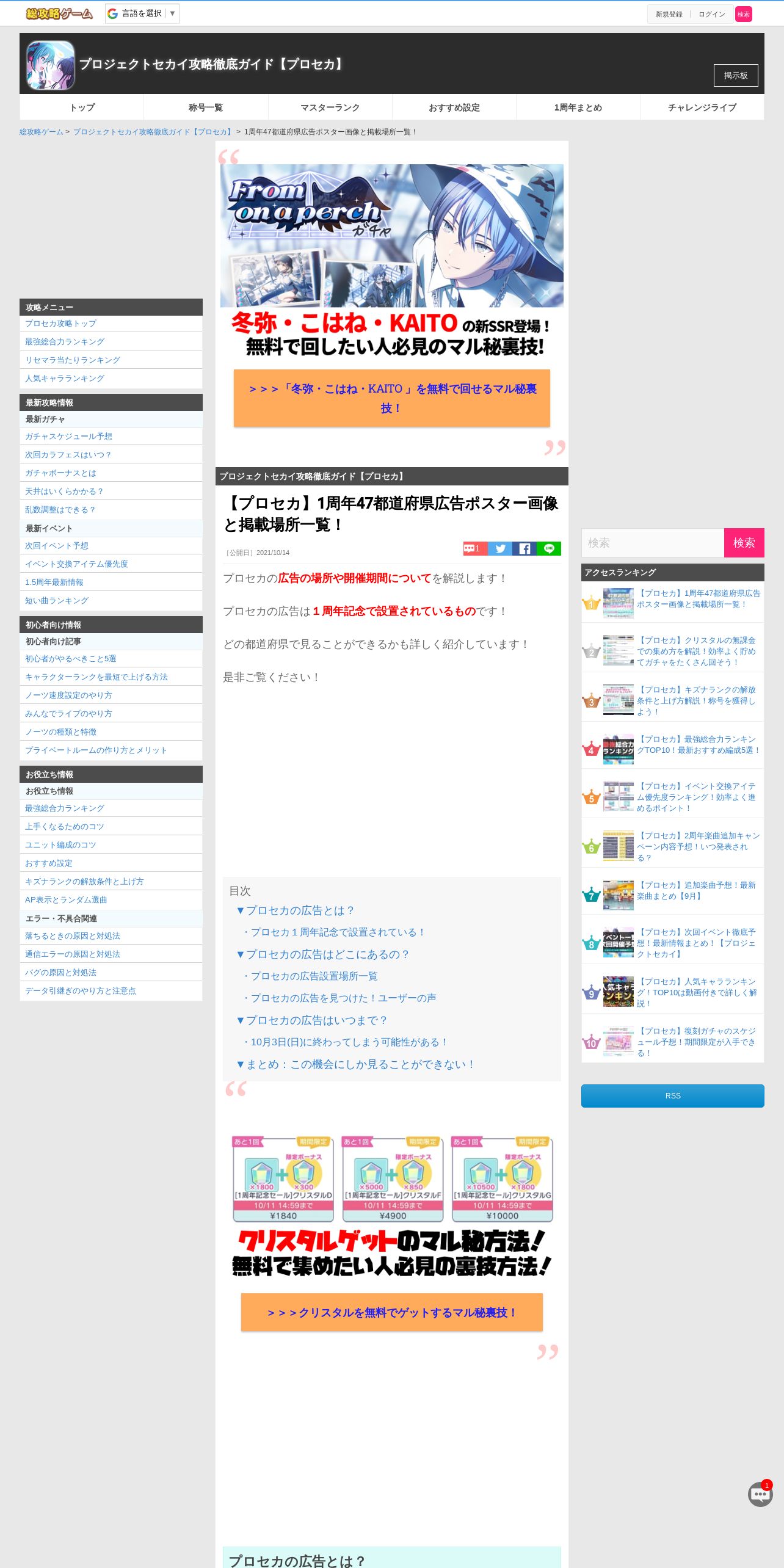Open ranking link 追加楽曲予想！最新楽曲まとめ
Image resolution: width=784 pixels, height=1568 pixels.
point(696,890)
